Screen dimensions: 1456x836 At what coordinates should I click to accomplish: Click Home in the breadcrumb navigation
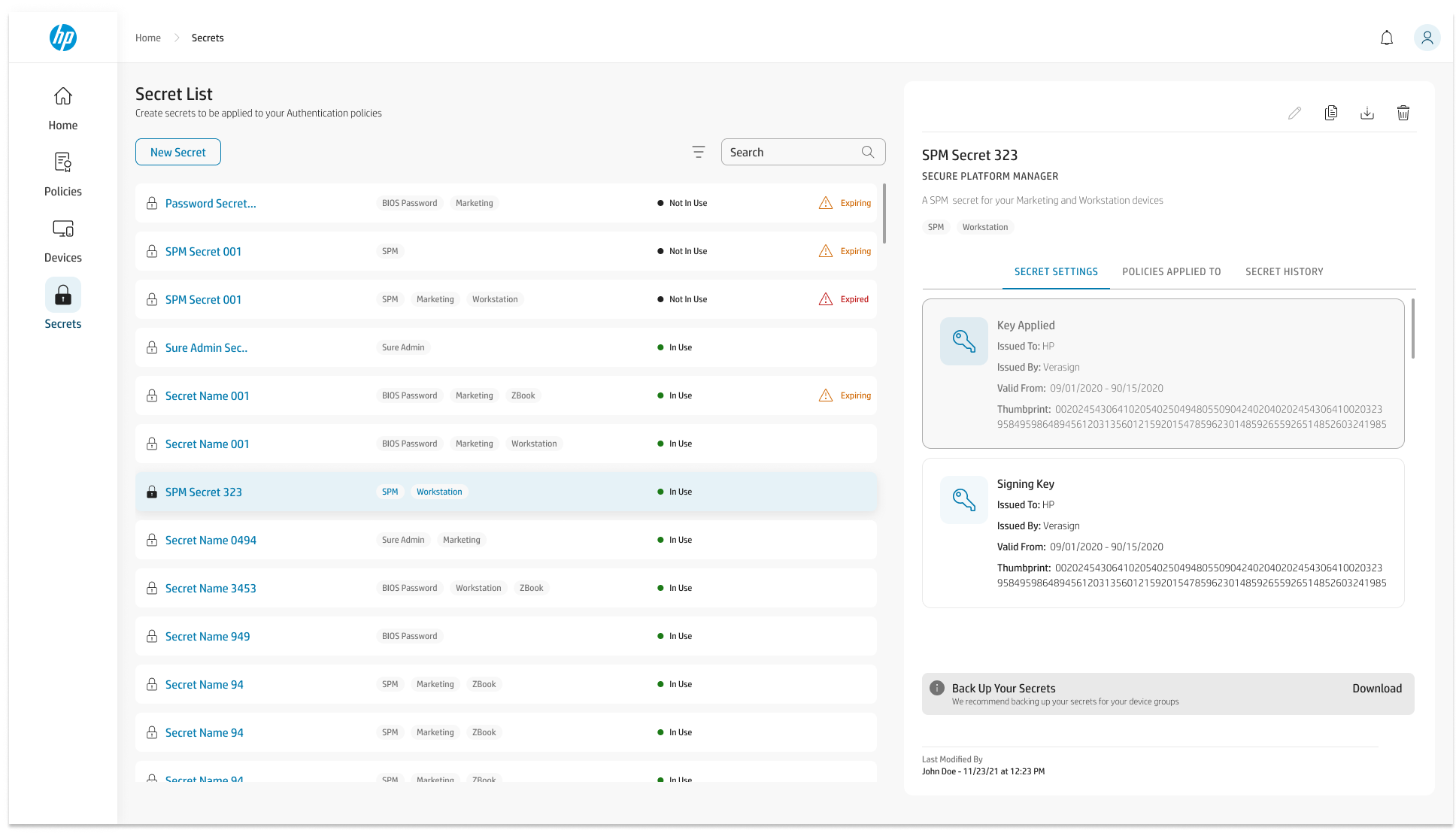[147, 37]
